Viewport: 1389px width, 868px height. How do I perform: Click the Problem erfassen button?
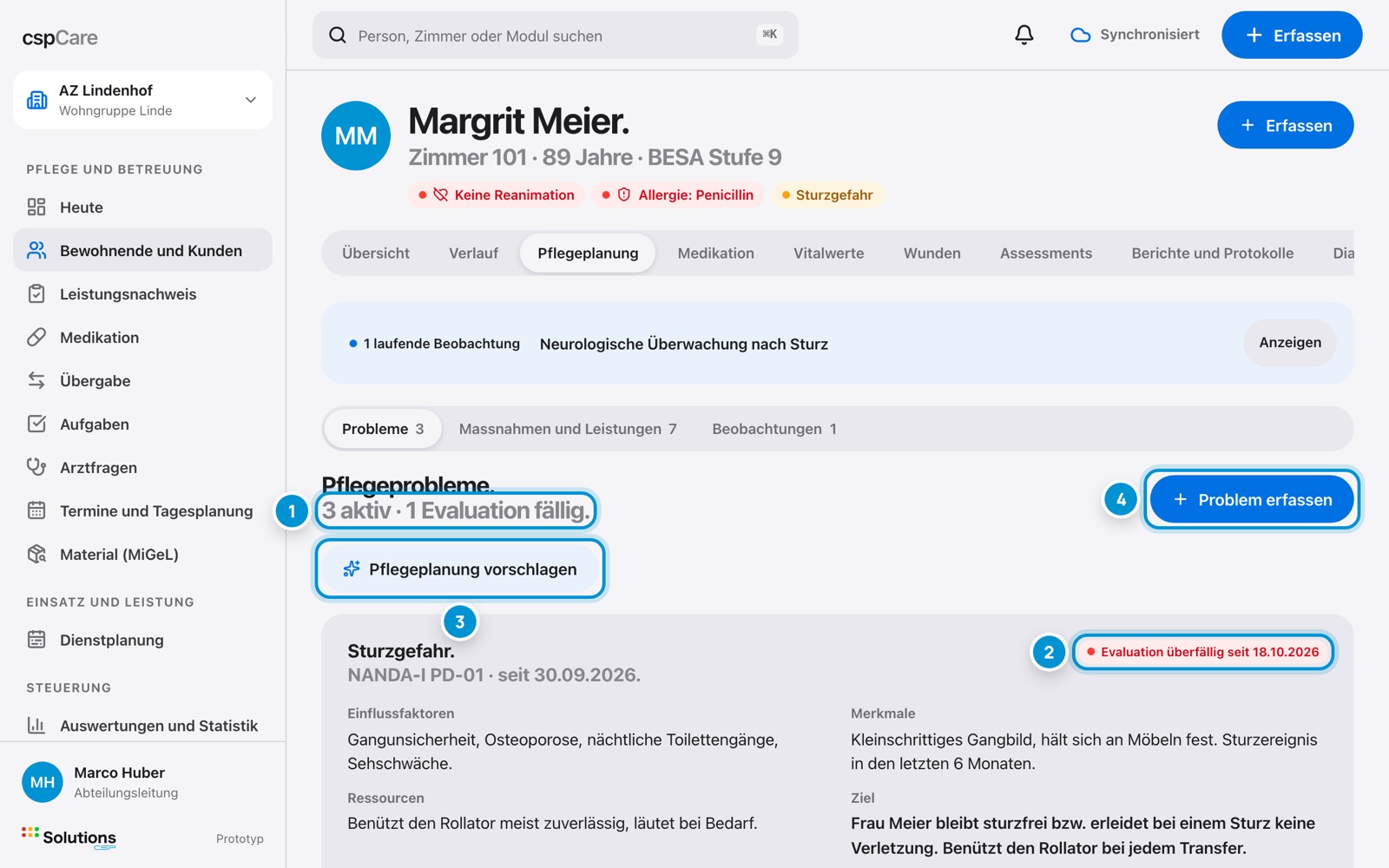1252,500
